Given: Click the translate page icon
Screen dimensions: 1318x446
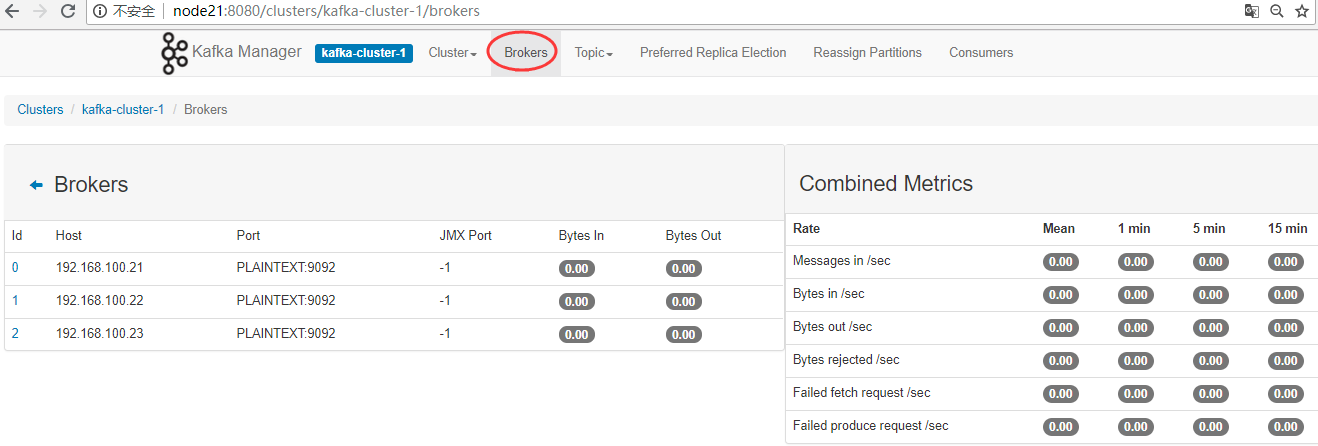Looking at the screenshot, I should pos(1251,11).
